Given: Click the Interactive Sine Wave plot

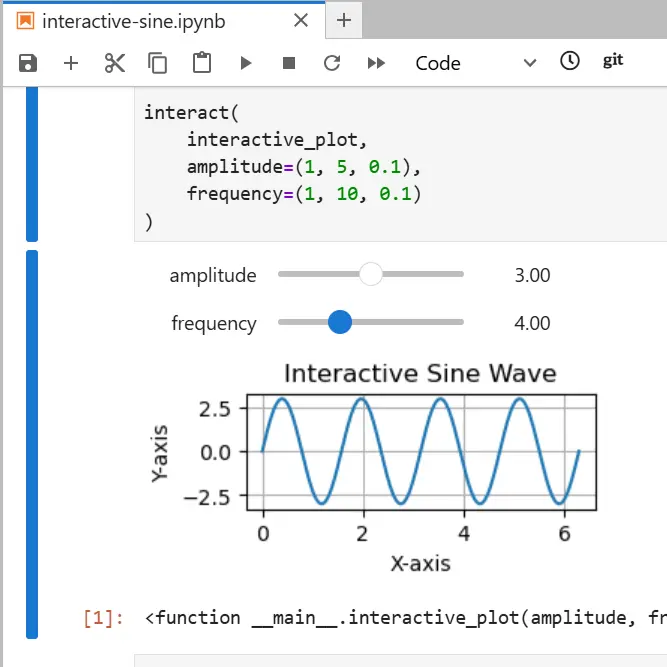Looking at the screenshot, I should [420, 452].
